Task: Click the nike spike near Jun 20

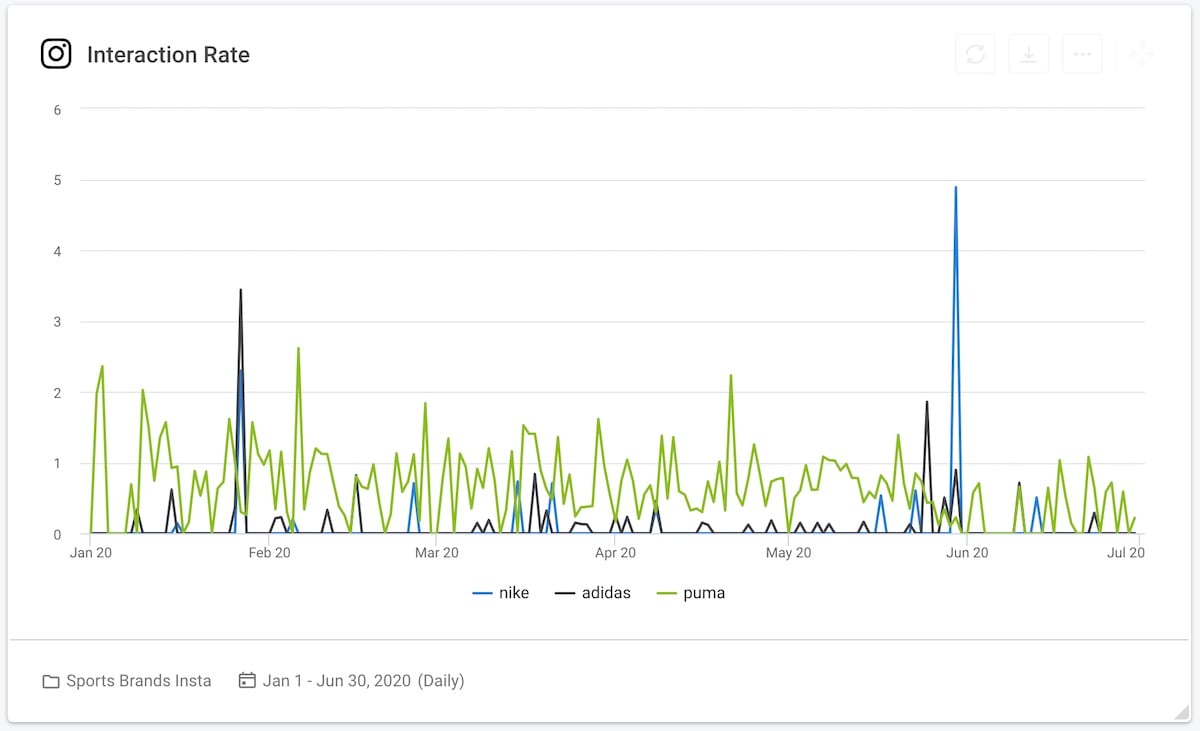Action: tap(955, 188)
